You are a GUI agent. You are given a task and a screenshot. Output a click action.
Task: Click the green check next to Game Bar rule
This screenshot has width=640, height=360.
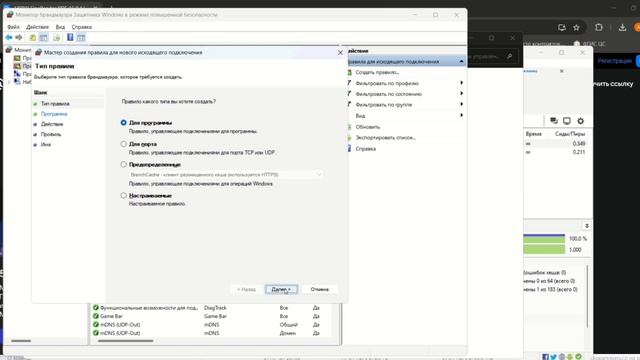[96, 316]
